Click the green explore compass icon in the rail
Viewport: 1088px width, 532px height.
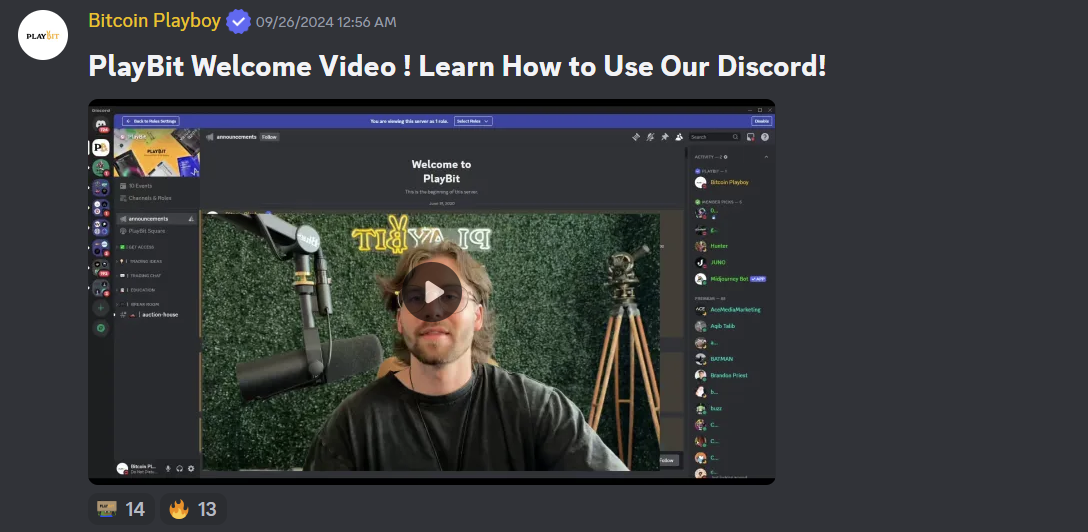click(x=101, y=328)
